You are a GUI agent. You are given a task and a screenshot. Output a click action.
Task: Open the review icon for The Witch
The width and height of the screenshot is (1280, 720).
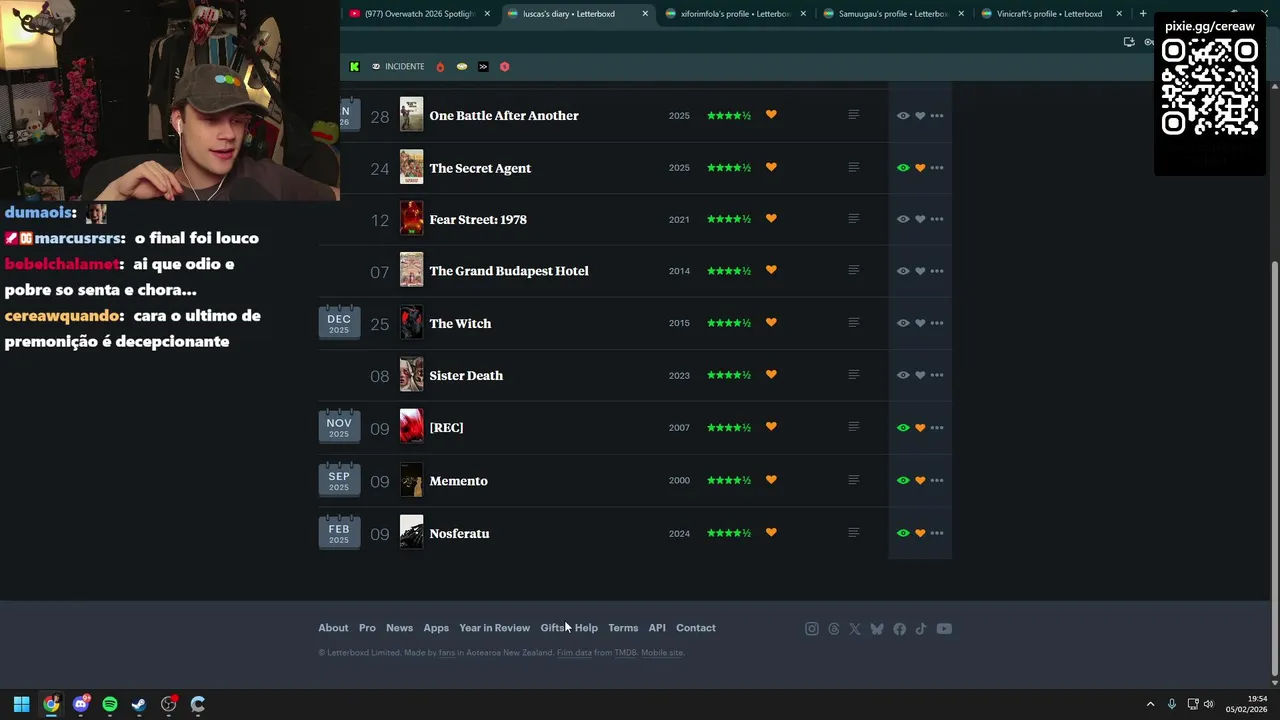(x=853, y=322)
